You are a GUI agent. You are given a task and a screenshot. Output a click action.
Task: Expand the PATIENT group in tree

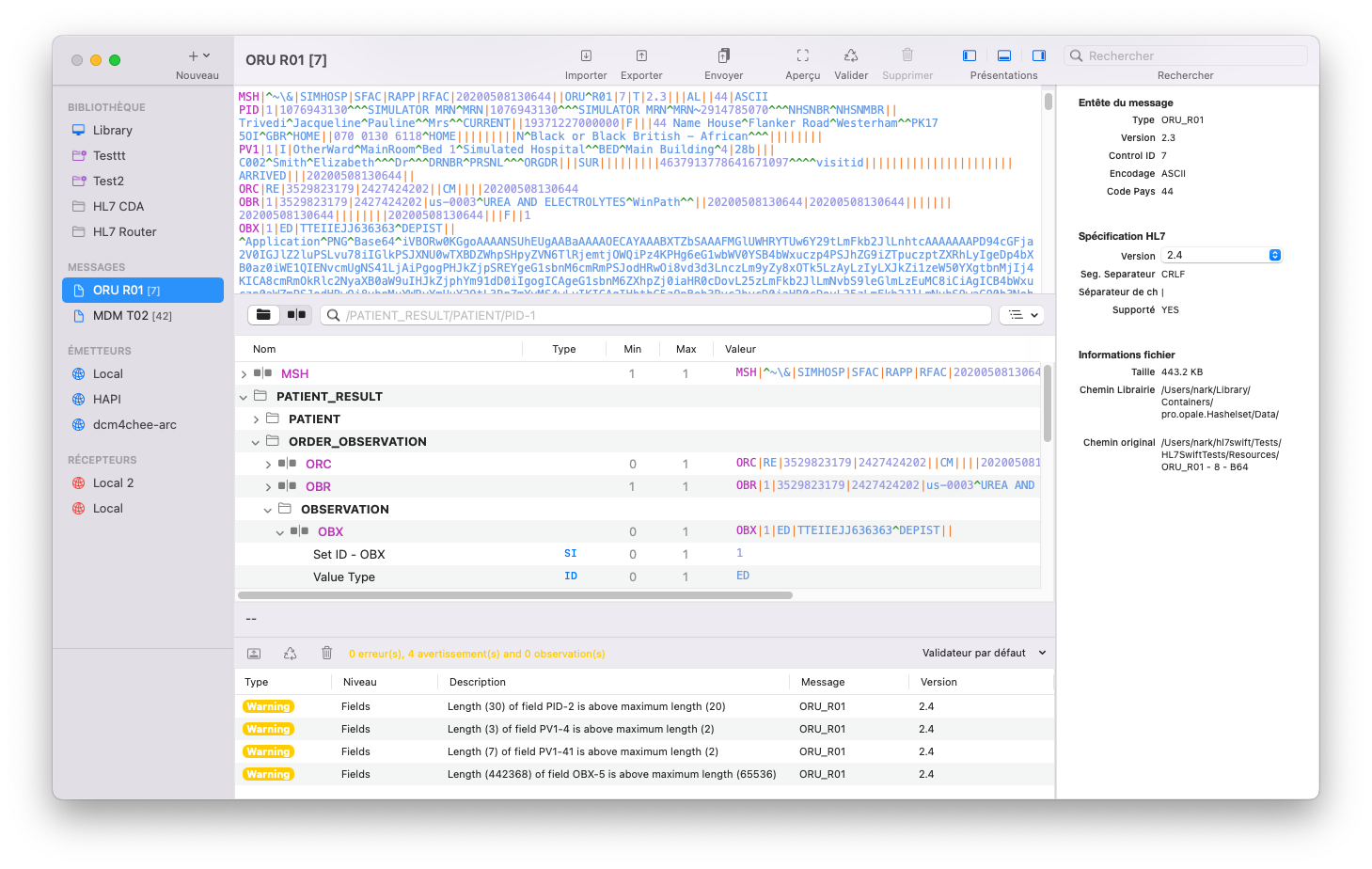coord(256,419)
